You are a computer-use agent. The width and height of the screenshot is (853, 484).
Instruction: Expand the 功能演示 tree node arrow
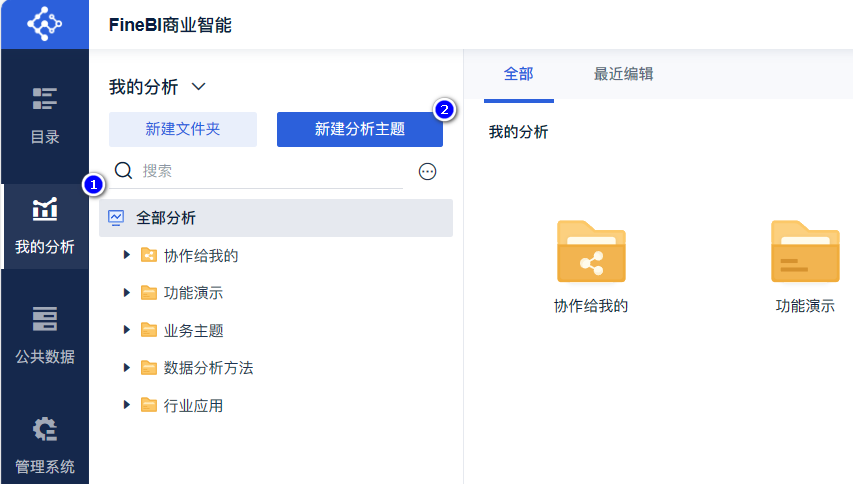click(x=127, y=293)
